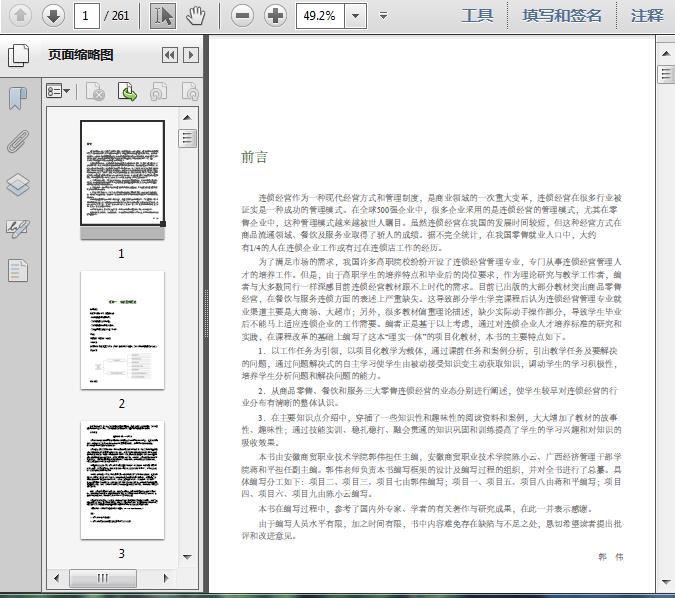The height and width of the screenshot is (598, 675).
Task: Open the Bookmarks panel
Action: [18, 98]
